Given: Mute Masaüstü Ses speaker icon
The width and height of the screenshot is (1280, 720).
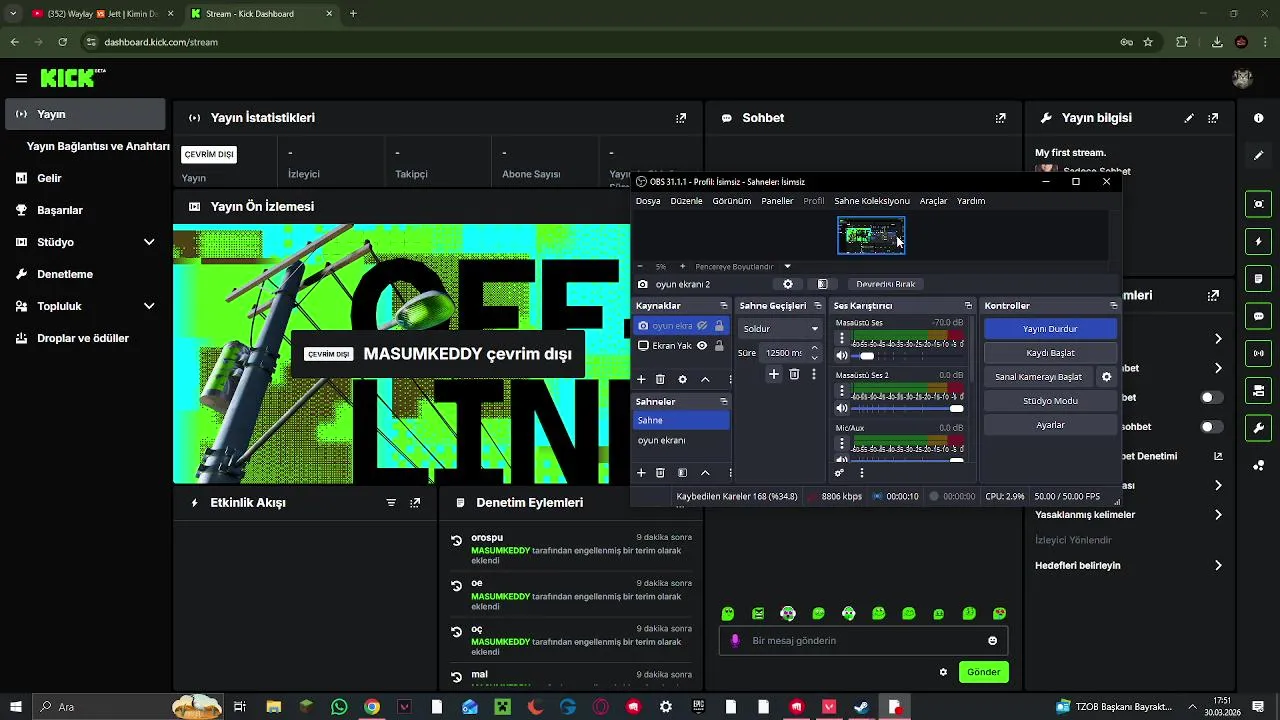Looking at the screenshot, I should pyautogui.click(x=842, y=356).
